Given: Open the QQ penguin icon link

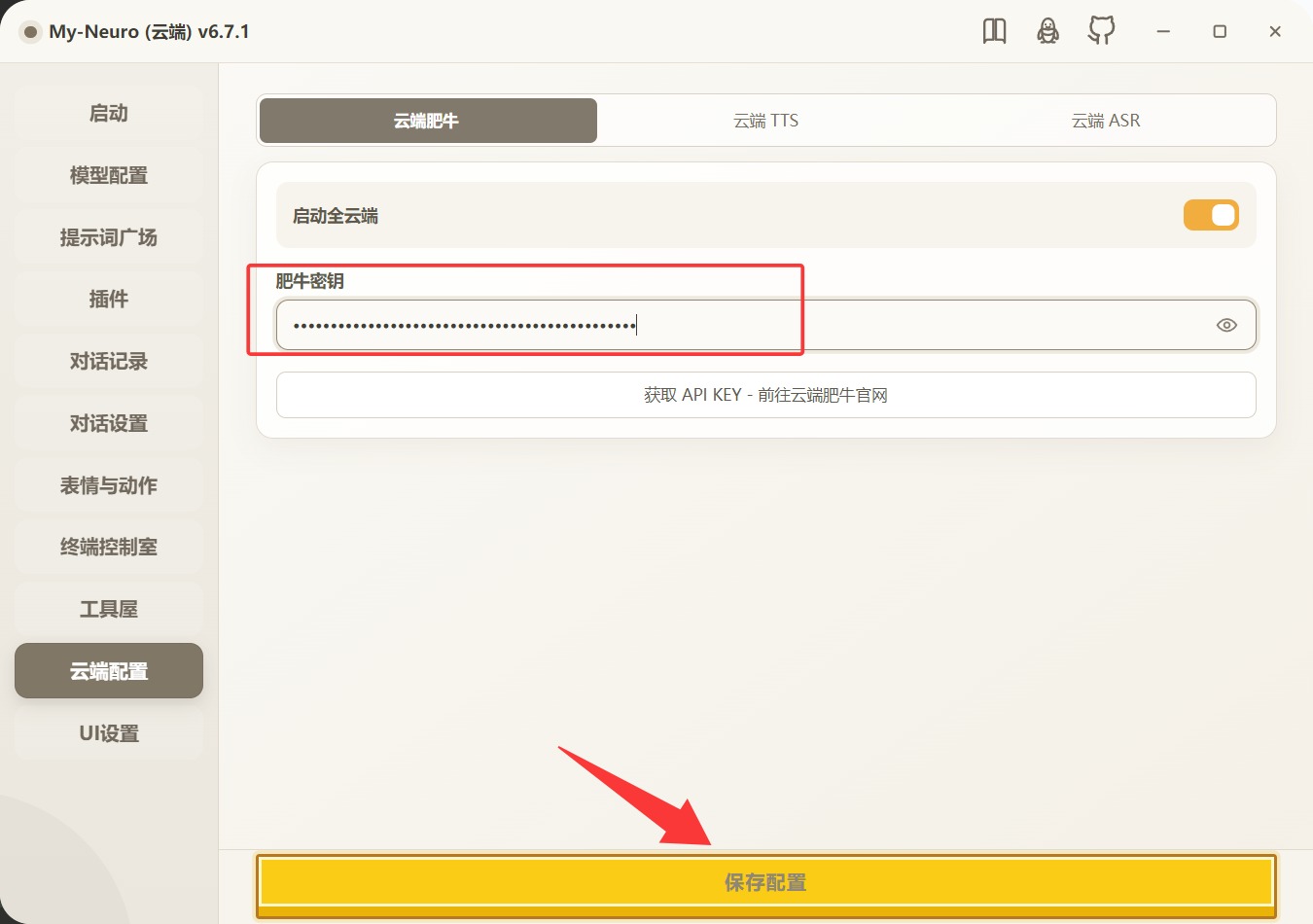Looking at the screenshot, I should [1047, 31].
